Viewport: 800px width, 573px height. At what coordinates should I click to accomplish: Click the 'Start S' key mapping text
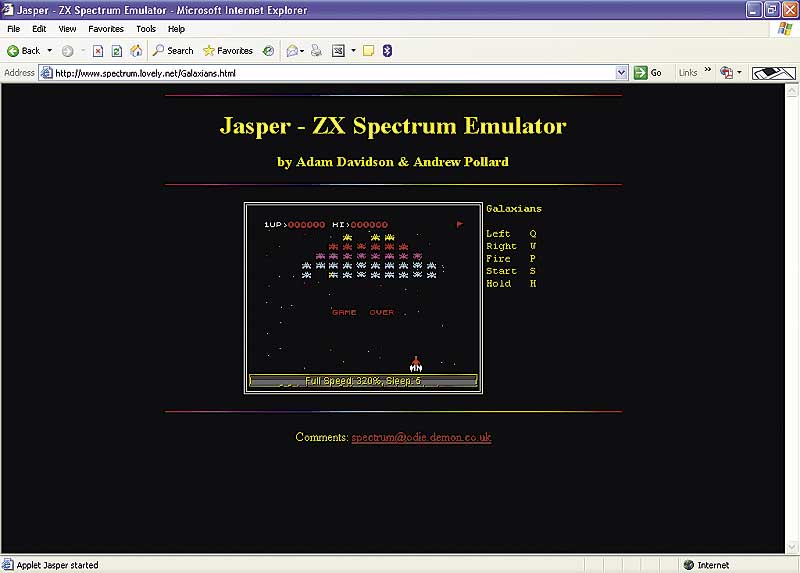click(511, 271)
